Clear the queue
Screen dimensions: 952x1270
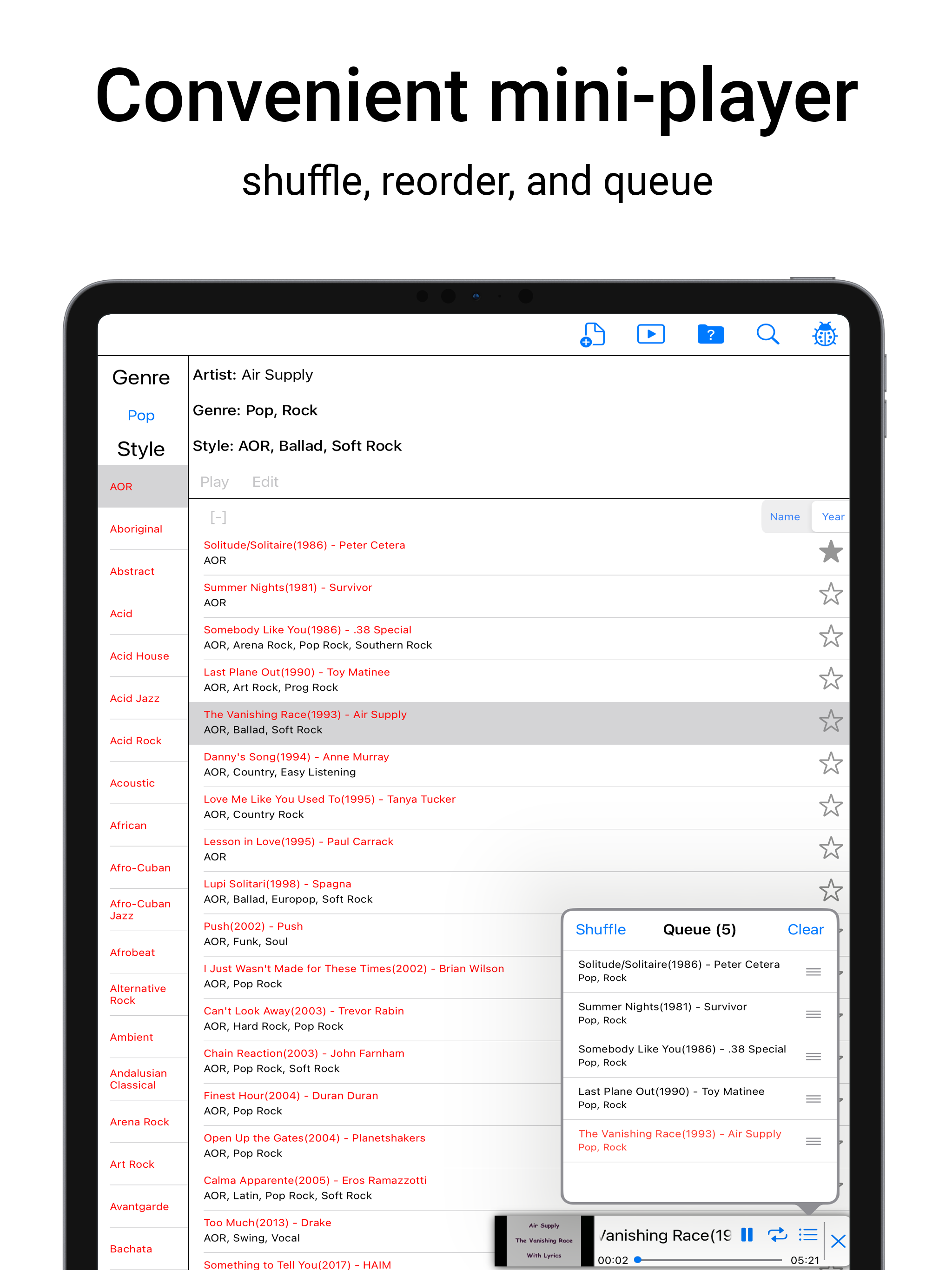[x=805, y=930]
